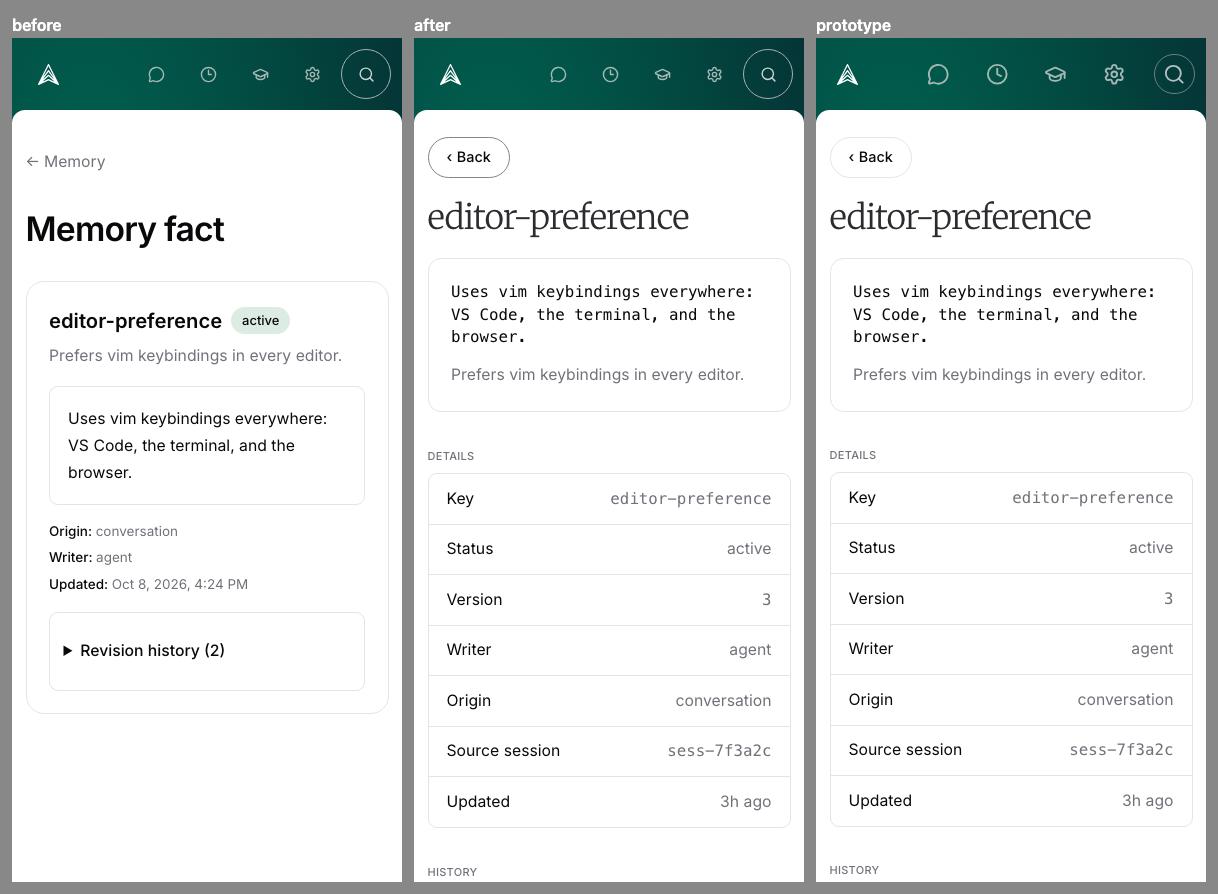
Task: Select the Writer row in the after panel
Action: pos(609,650)
